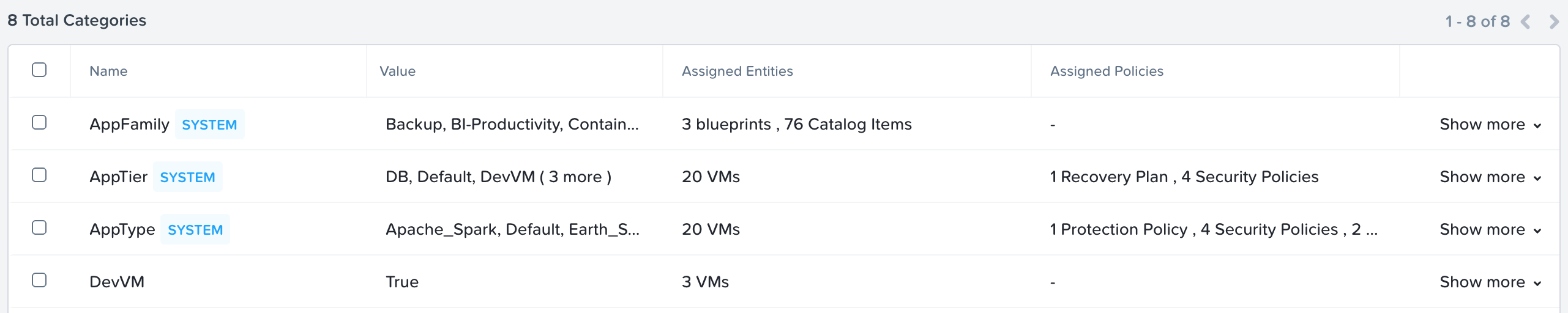
Task: Click the SYSTEM badge beside AppFamily
Action: (209, 124)
